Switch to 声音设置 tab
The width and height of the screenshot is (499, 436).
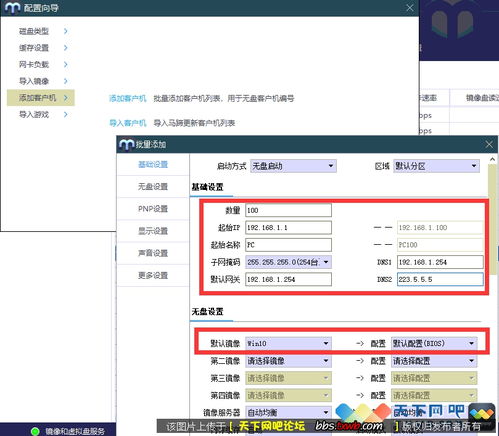click(x=153, y=253)
